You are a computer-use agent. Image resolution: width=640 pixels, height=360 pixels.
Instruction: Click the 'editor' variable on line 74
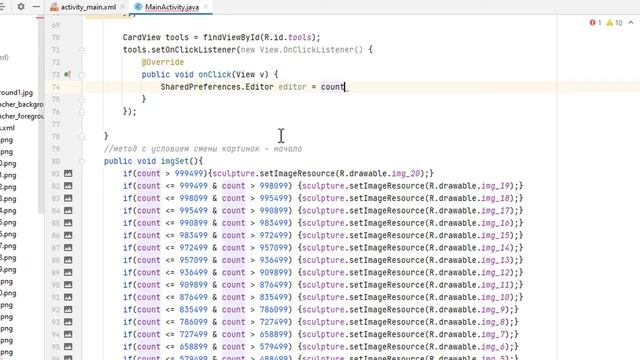292,87
